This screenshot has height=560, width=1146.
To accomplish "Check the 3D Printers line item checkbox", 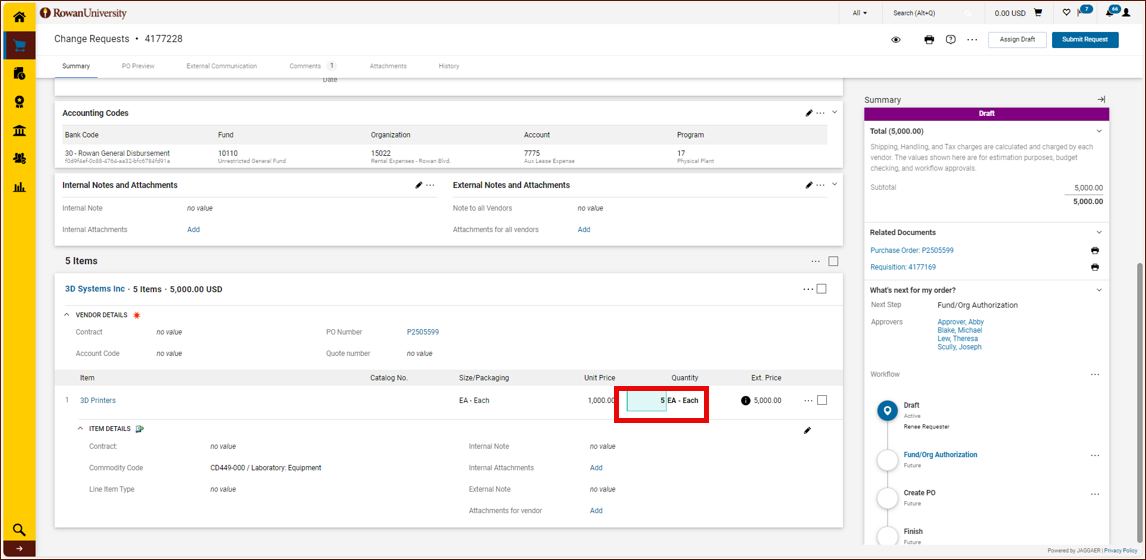I will (x=822, y=400).
